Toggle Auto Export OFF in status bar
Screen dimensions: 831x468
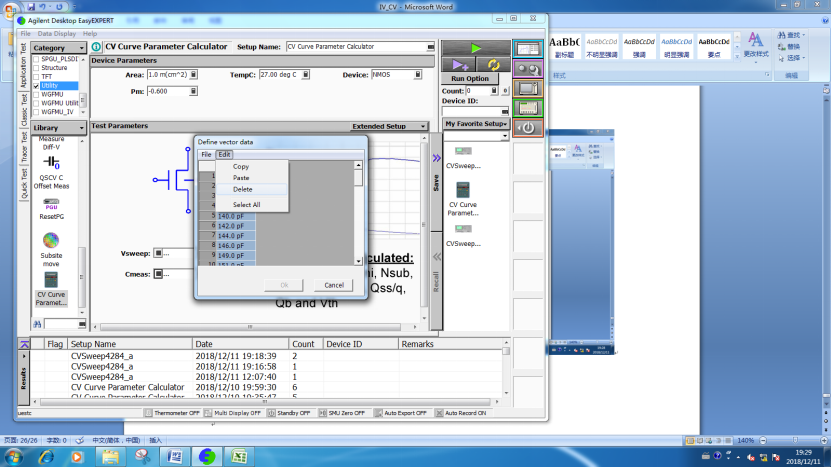[401, 413]
